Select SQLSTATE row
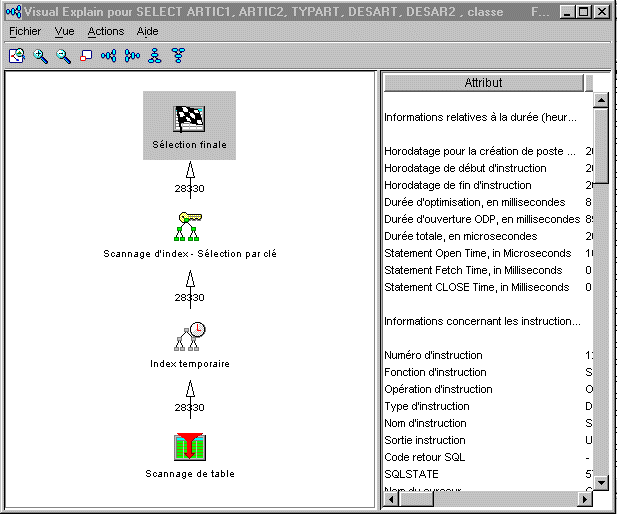This screenshot has height=514, width=617. tap(488, 474)
